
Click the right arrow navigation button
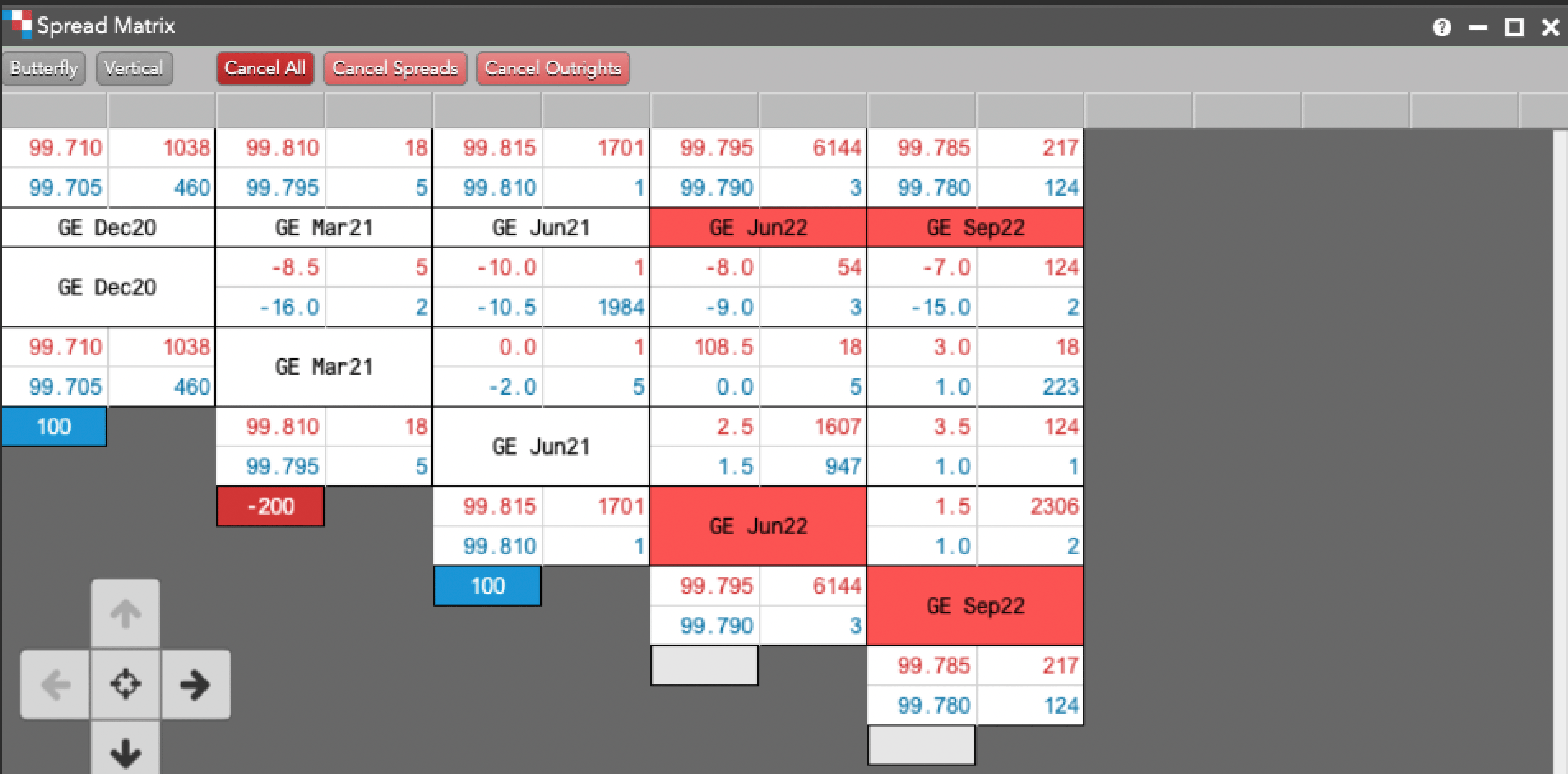coord(195,685)
